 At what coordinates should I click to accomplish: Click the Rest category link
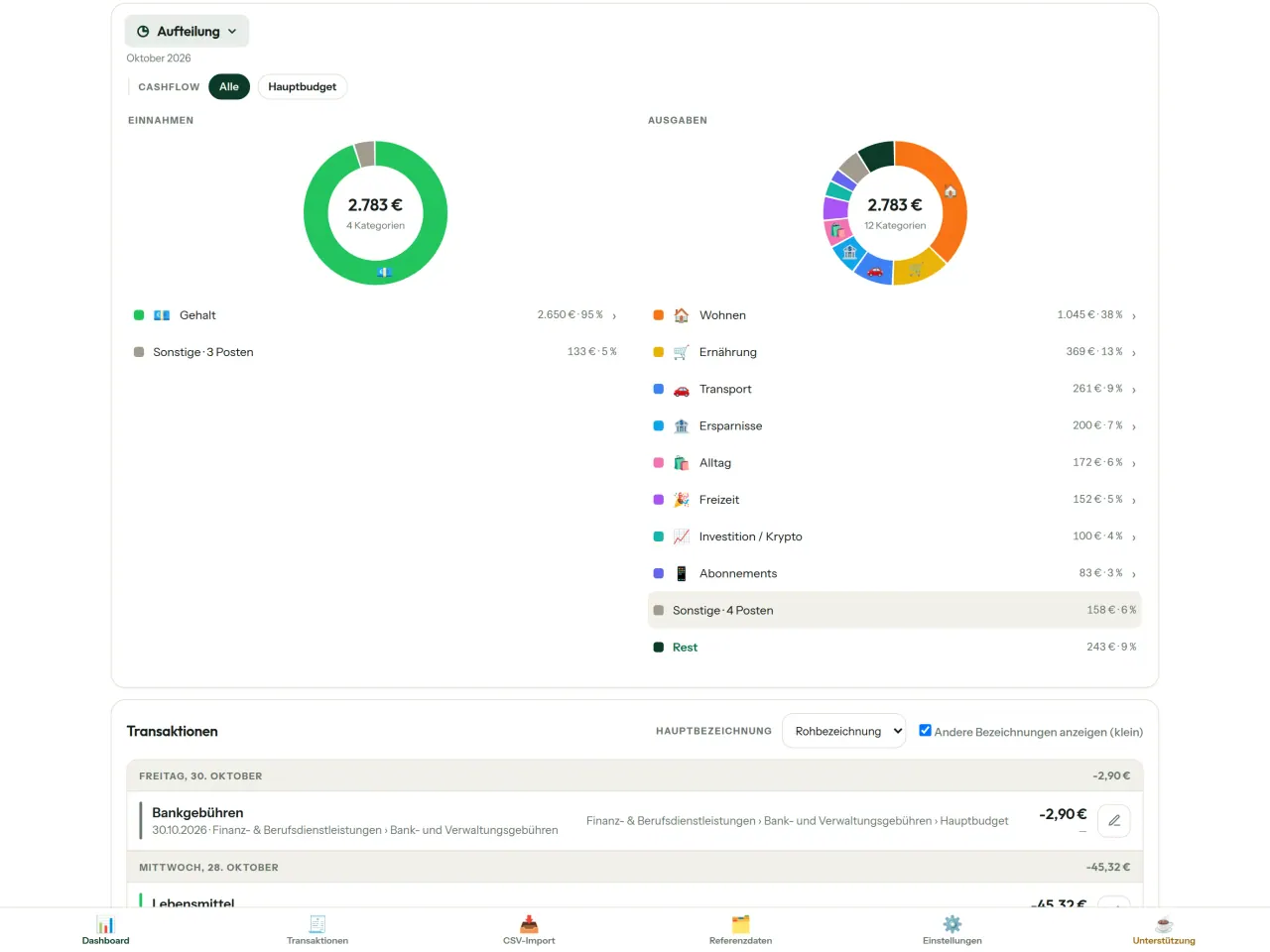[x=685, y=648]
